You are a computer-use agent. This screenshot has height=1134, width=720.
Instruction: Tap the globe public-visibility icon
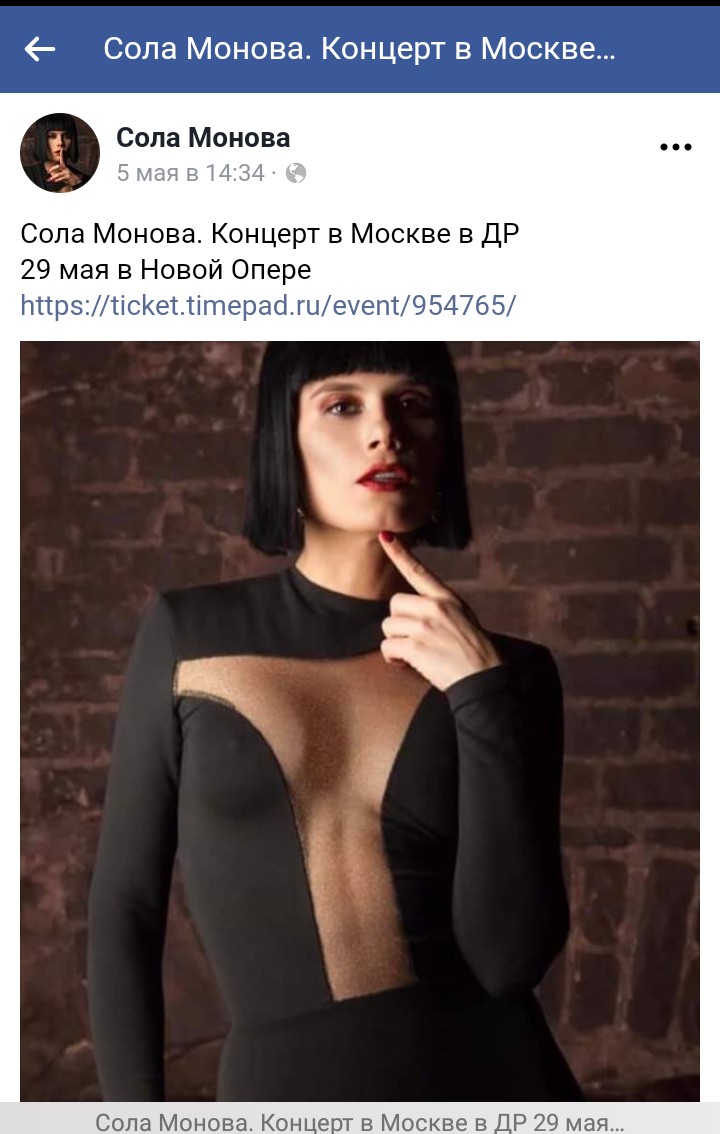pyautogui.click(x=296, y=173)
